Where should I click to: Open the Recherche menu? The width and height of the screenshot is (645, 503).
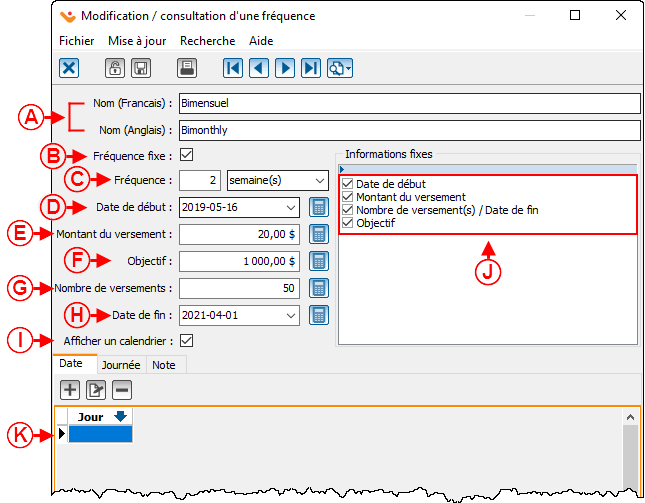207,41
